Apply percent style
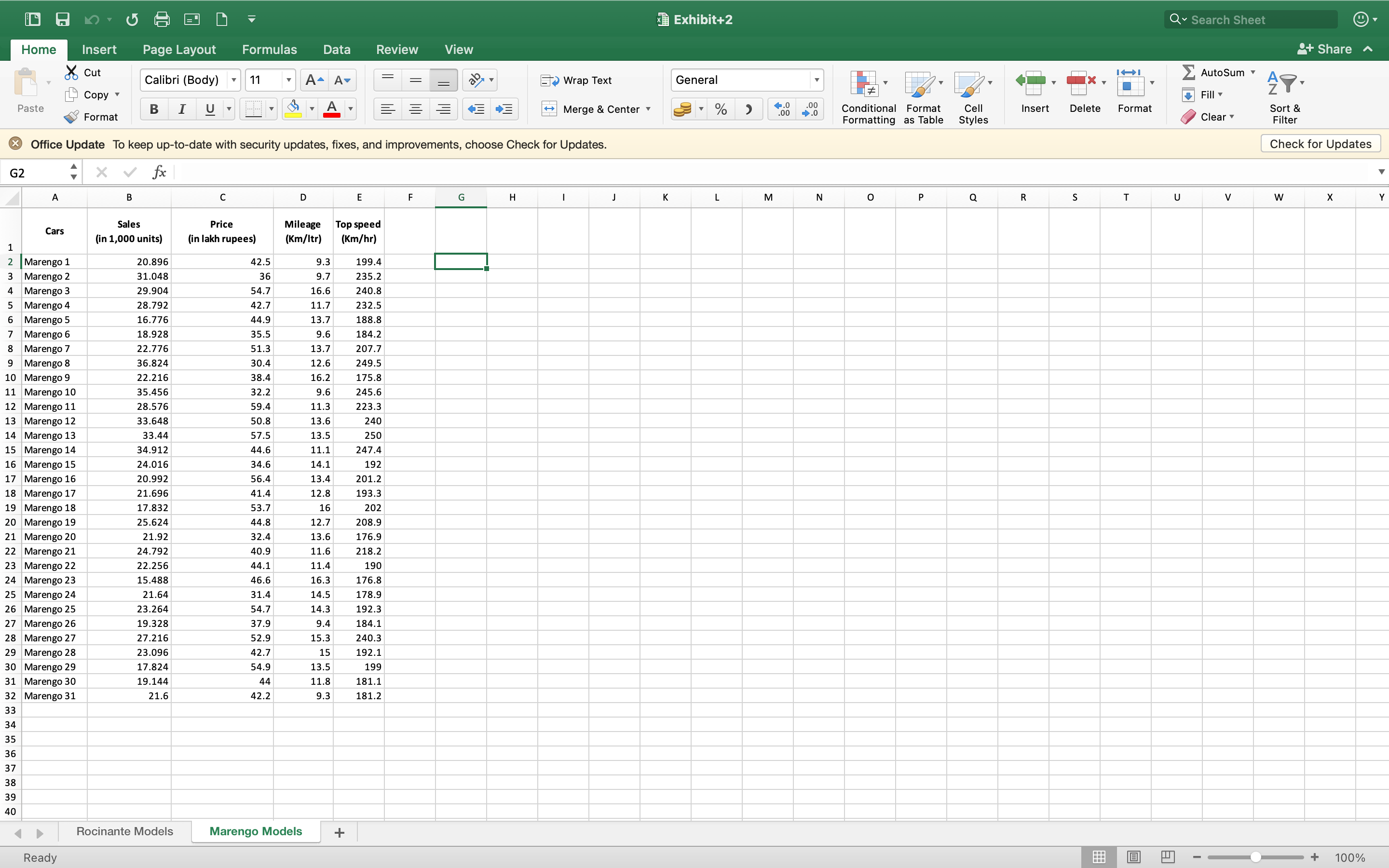The width and height of the screenshot is (1389, 868). tap(721, 109)
